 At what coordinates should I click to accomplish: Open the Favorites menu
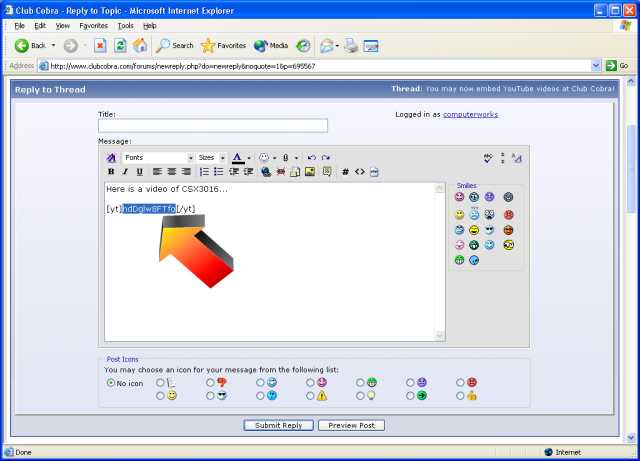[x=93, y=25]
